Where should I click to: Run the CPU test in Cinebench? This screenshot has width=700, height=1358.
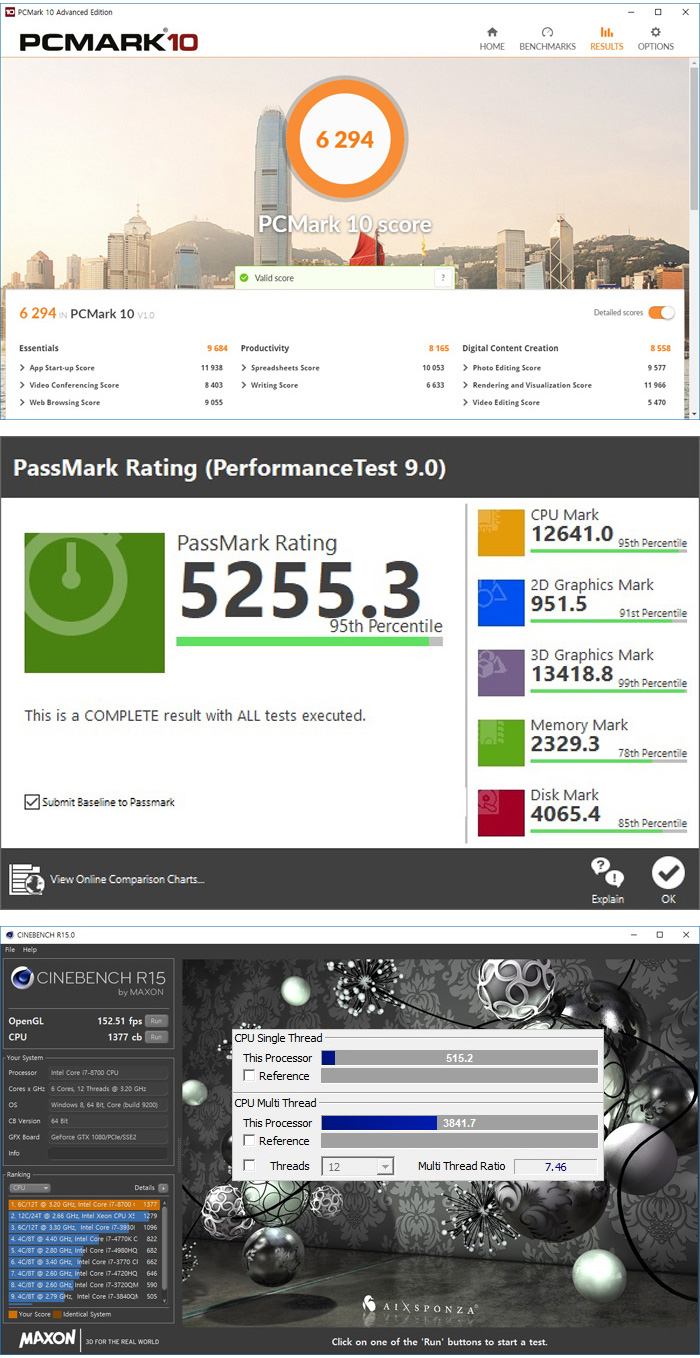(x=156, y=1037)
